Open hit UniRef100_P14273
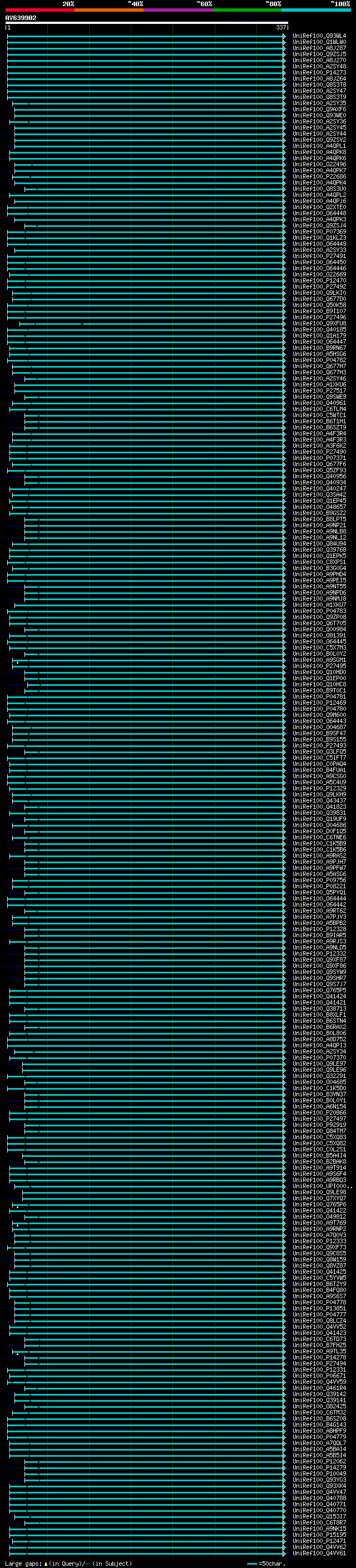356x1568 pixels. click(319, 72)
